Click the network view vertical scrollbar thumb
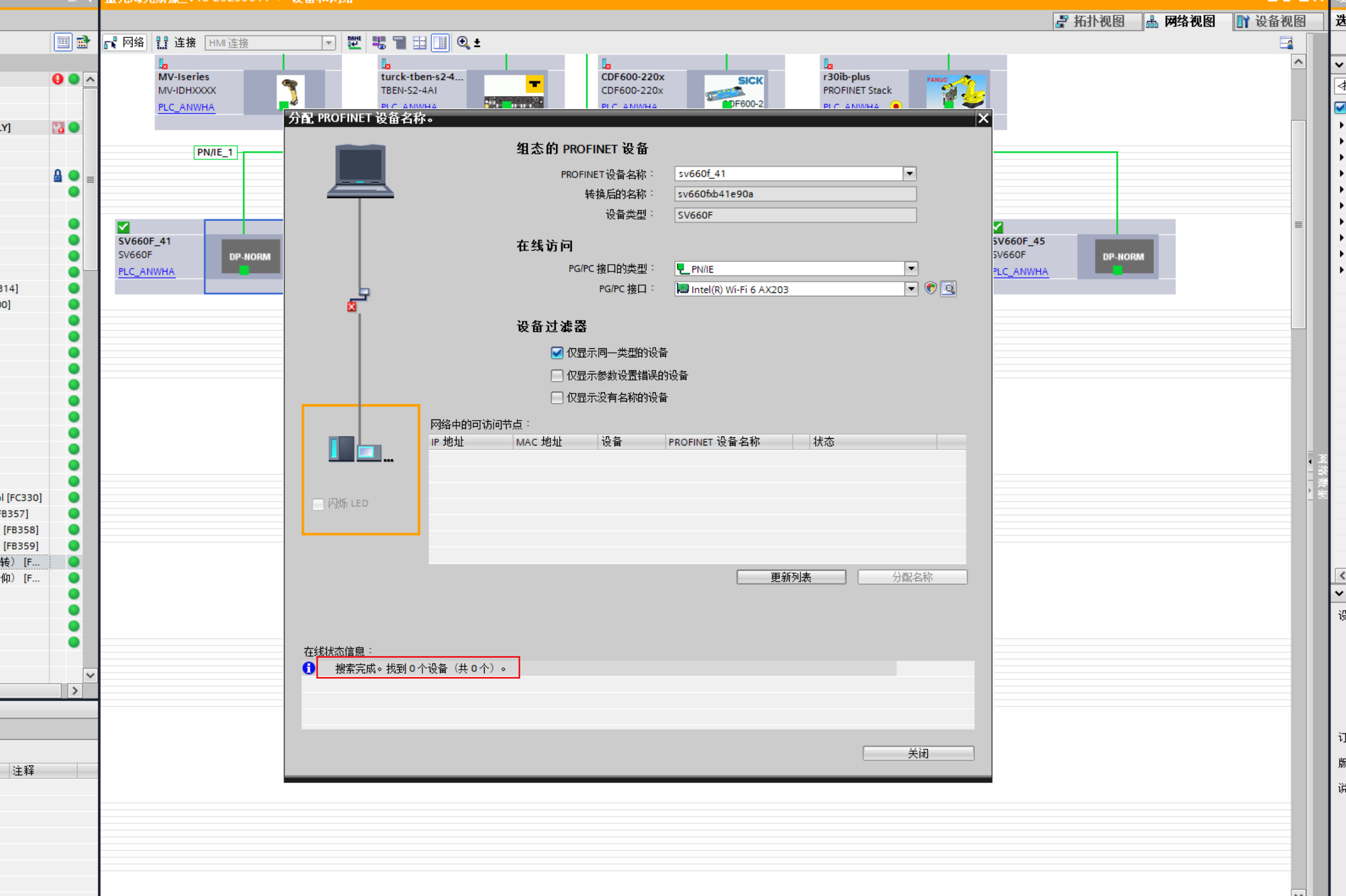Viewport: 1346px width, 896px height. coord(1298,224)
